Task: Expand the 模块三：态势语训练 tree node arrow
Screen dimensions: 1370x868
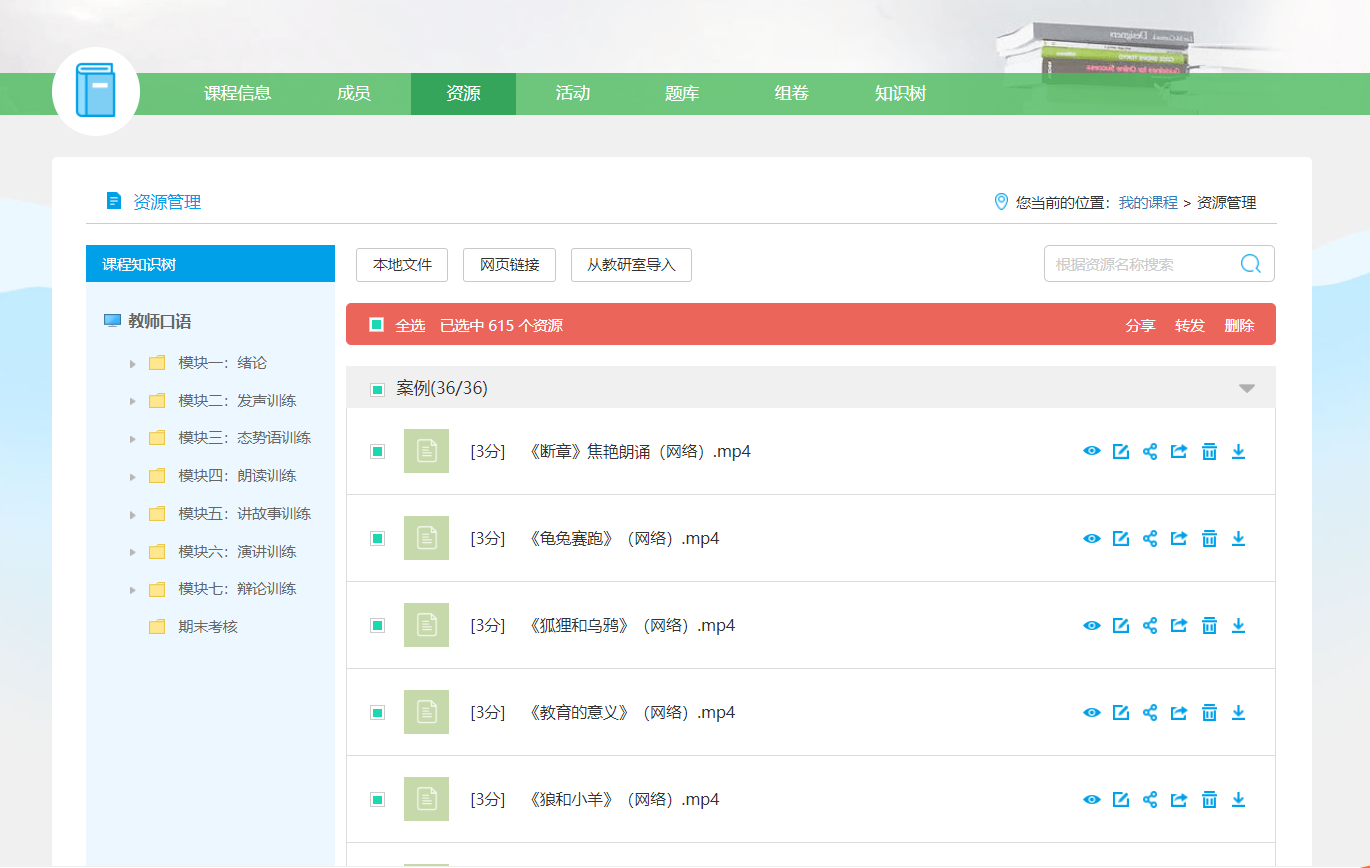Action: pos(132,438)
